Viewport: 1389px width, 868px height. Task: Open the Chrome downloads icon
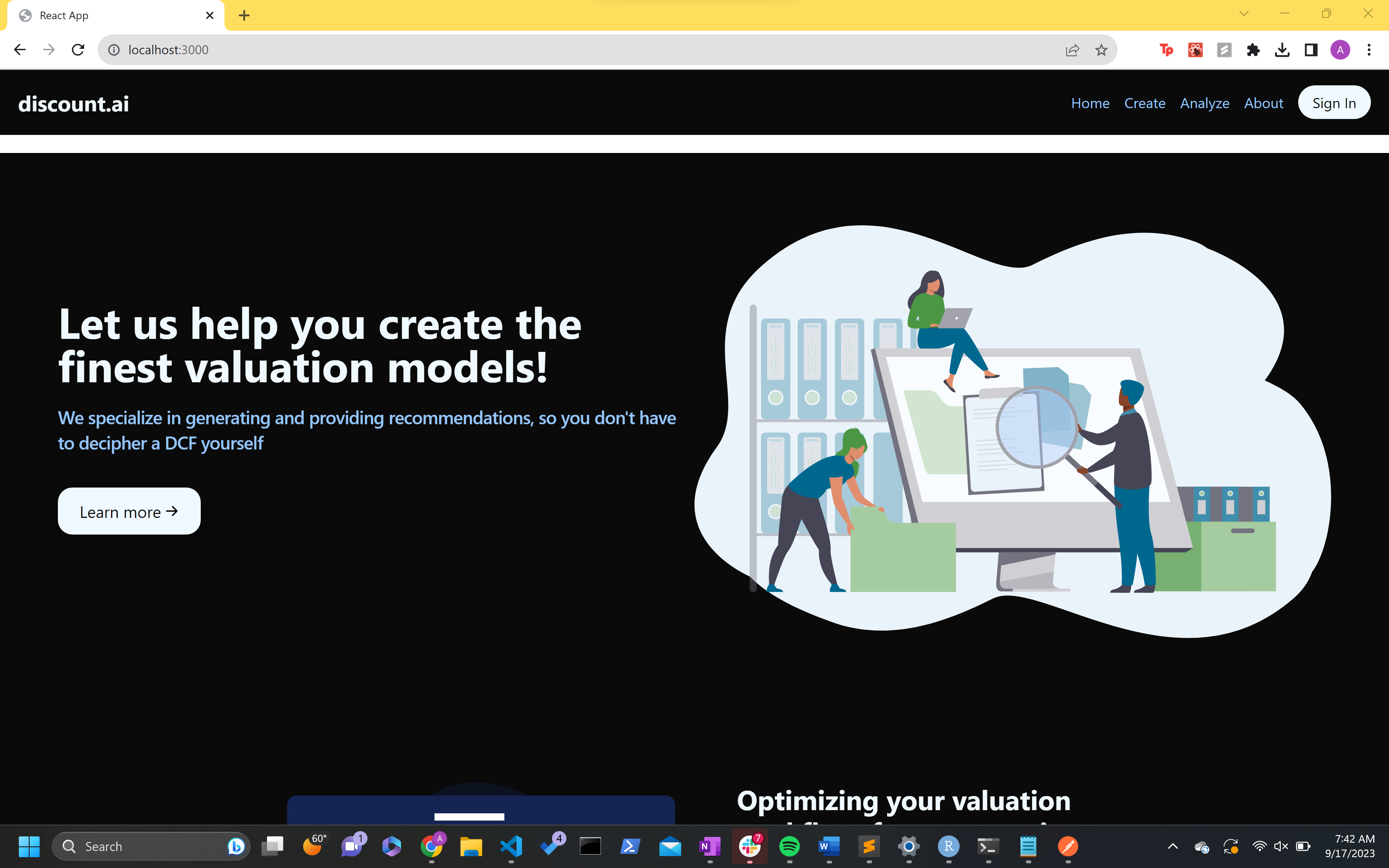[1282, 50]
